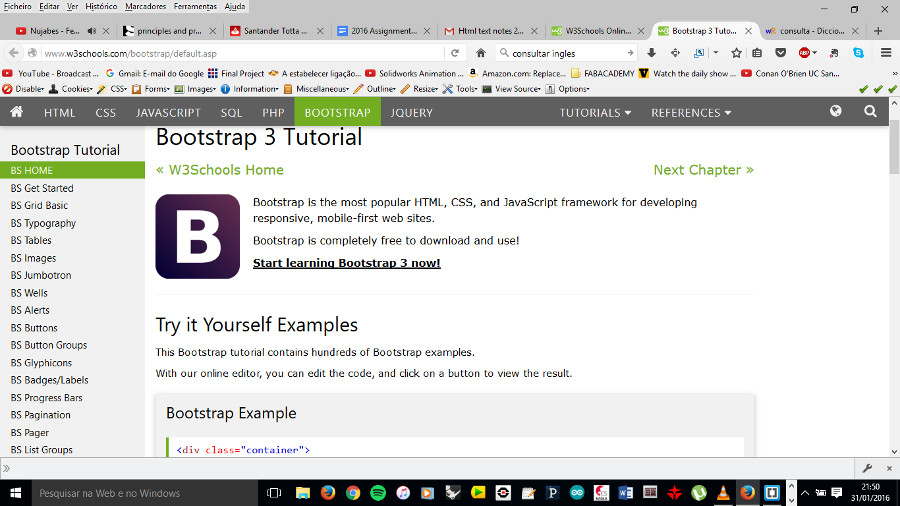Go to W3Schools Home link
900x506 pixels.
[220, 170]
